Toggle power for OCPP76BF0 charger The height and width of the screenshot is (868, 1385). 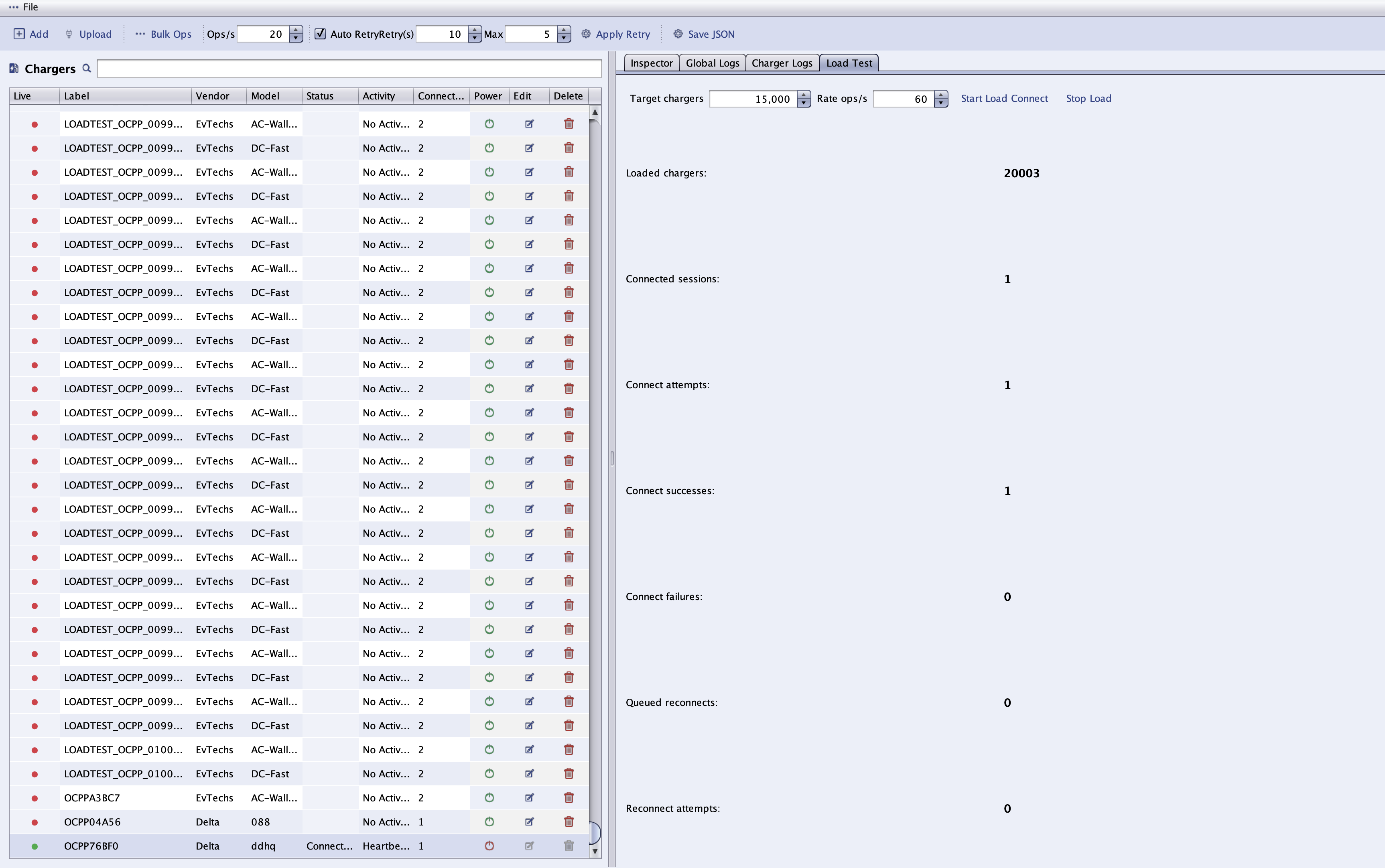coord(489,846)
